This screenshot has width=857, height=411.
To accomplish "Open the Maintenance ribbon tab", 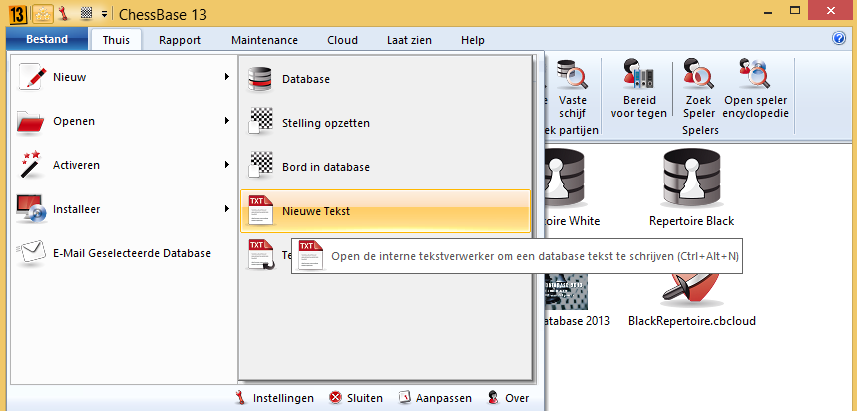I will pos(264,40).
